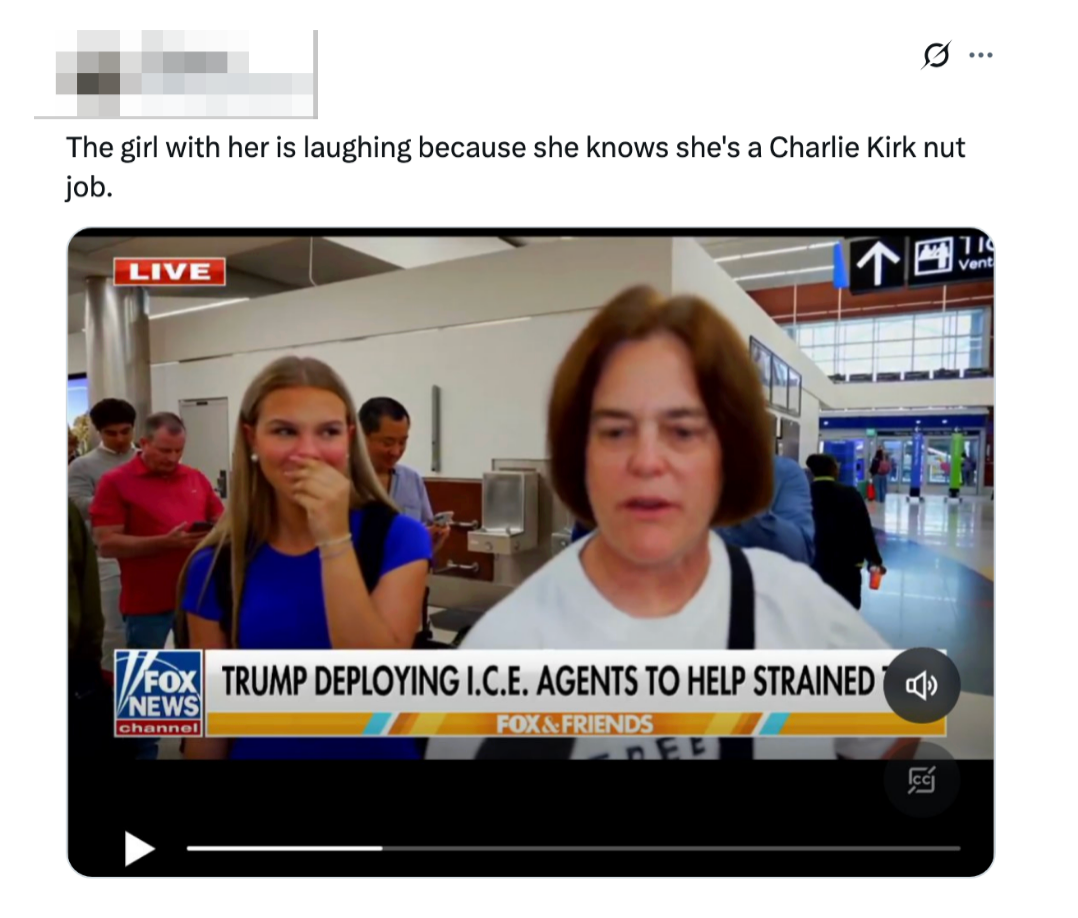Toggle closed captions on the video
Image resolution: width=1078 pixels, height=918 pixels.
point(921,780)
